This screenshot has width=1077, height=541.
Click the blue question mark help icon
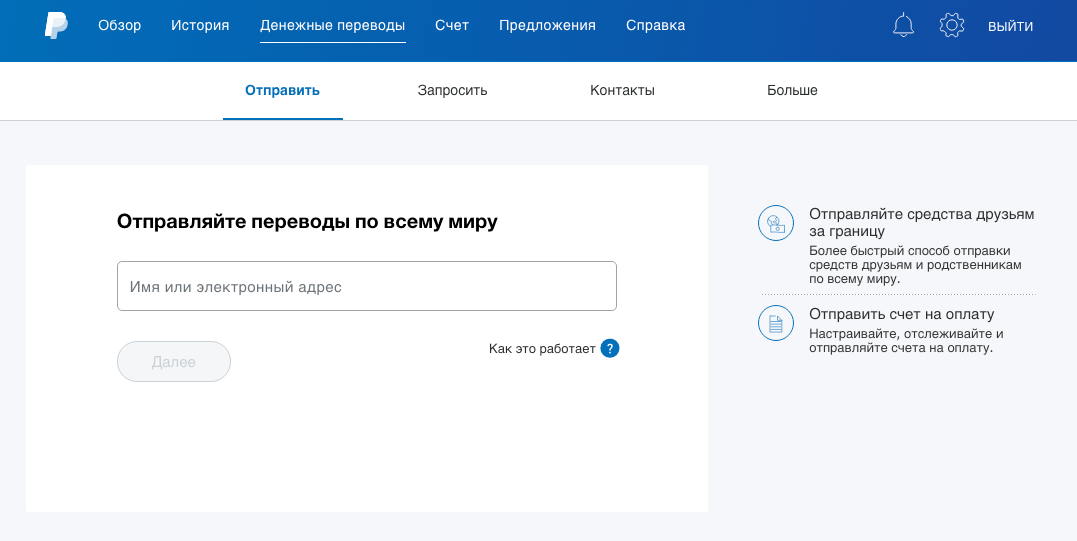pyautogui.click(x=610, y=349)
